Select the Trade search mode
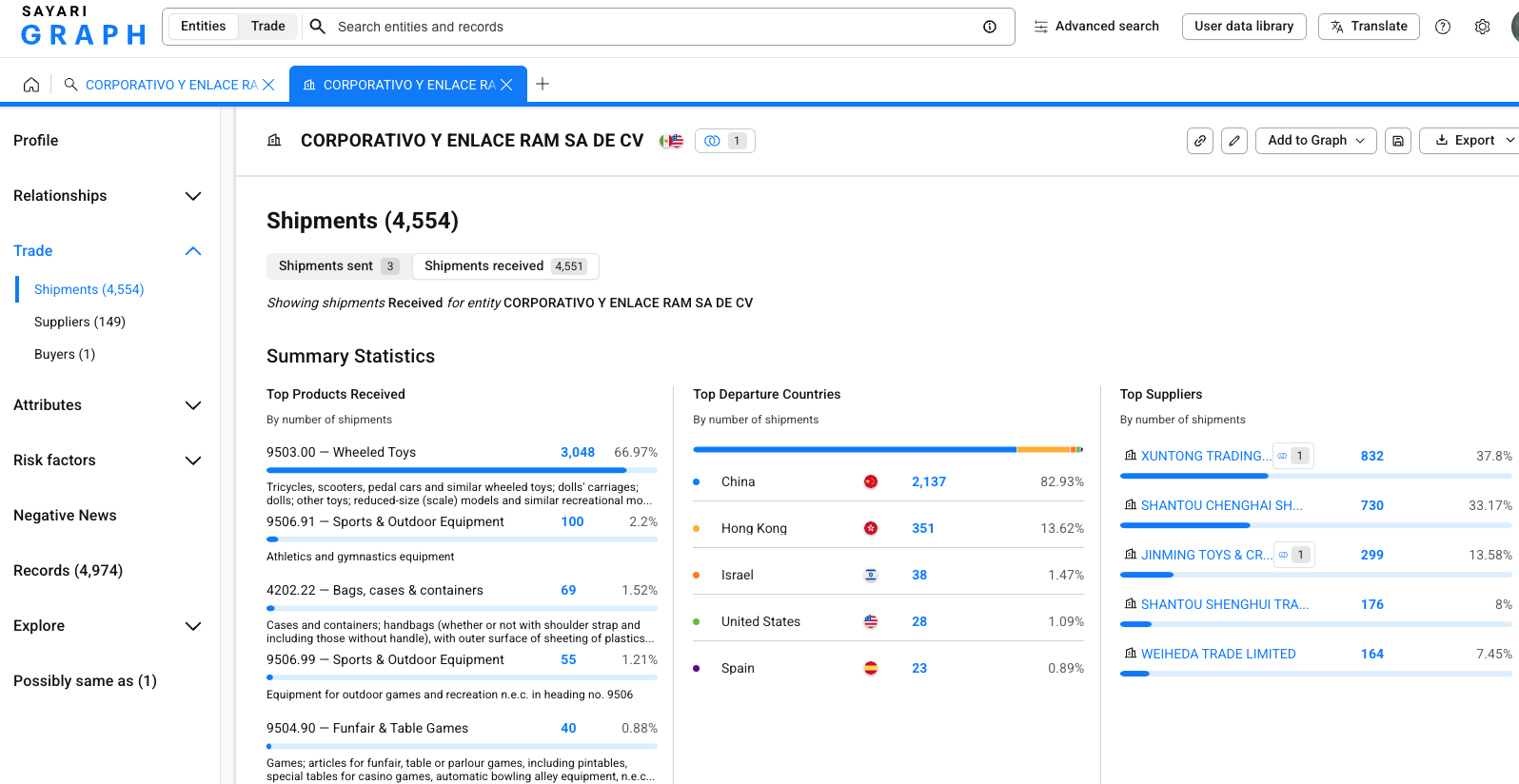Image resolution: width=1519 pixels, height=784 pixels. pyautogui.click(x=268, y=27)
